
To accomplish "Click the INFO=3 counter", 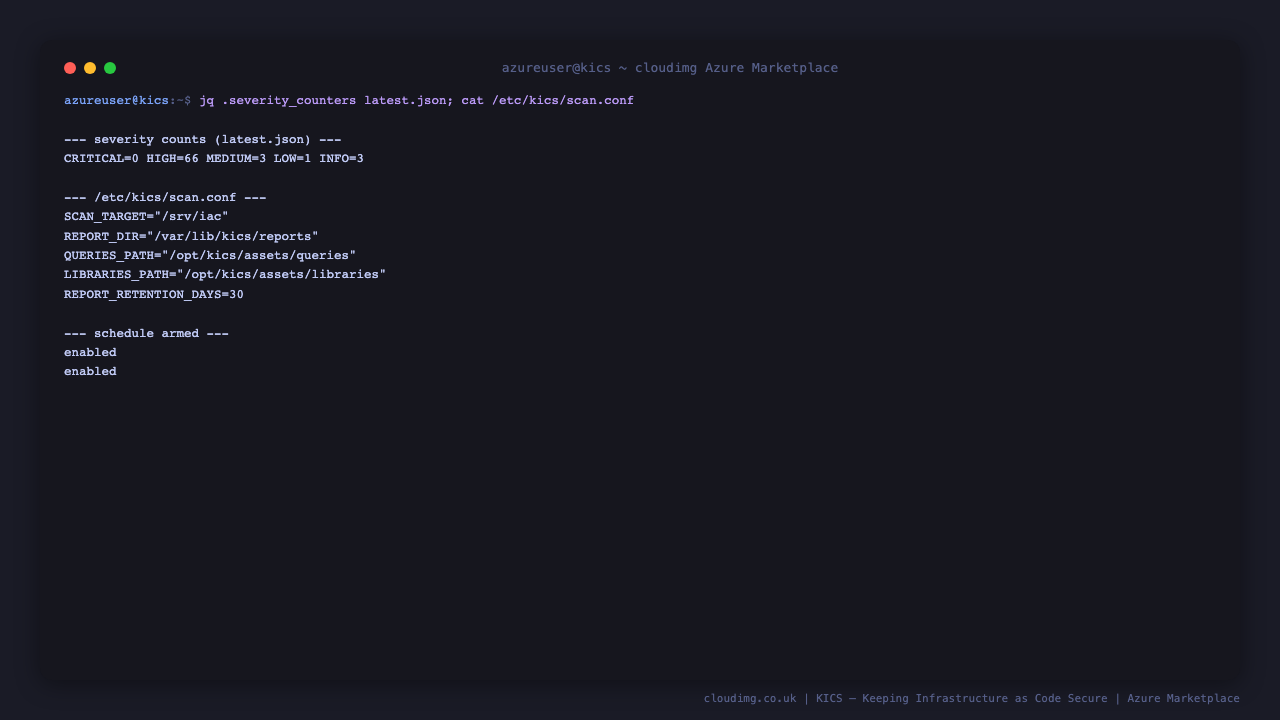I will (x=341, y=159).
